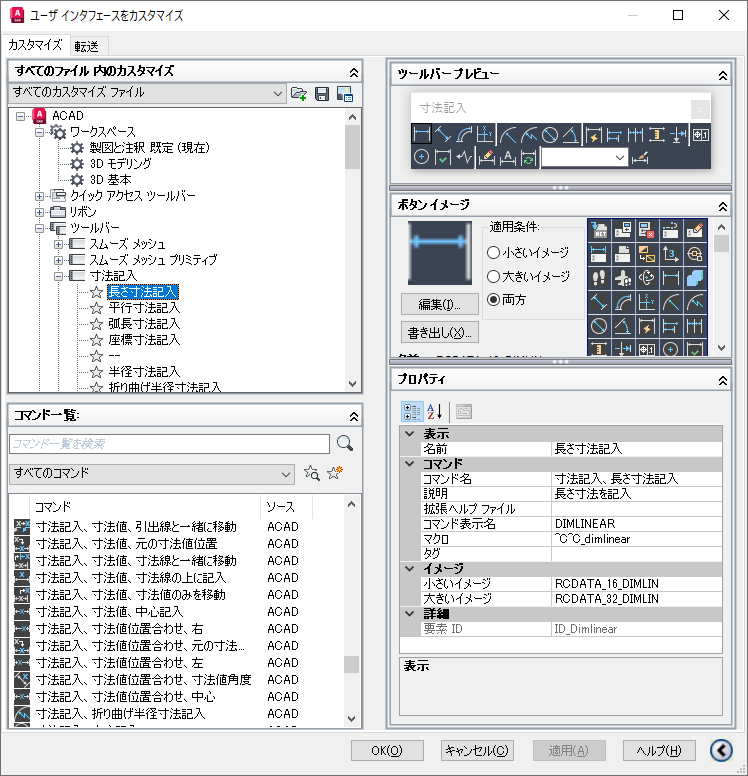Click Jogged linear icon in toolbar preview

point(464,158)
